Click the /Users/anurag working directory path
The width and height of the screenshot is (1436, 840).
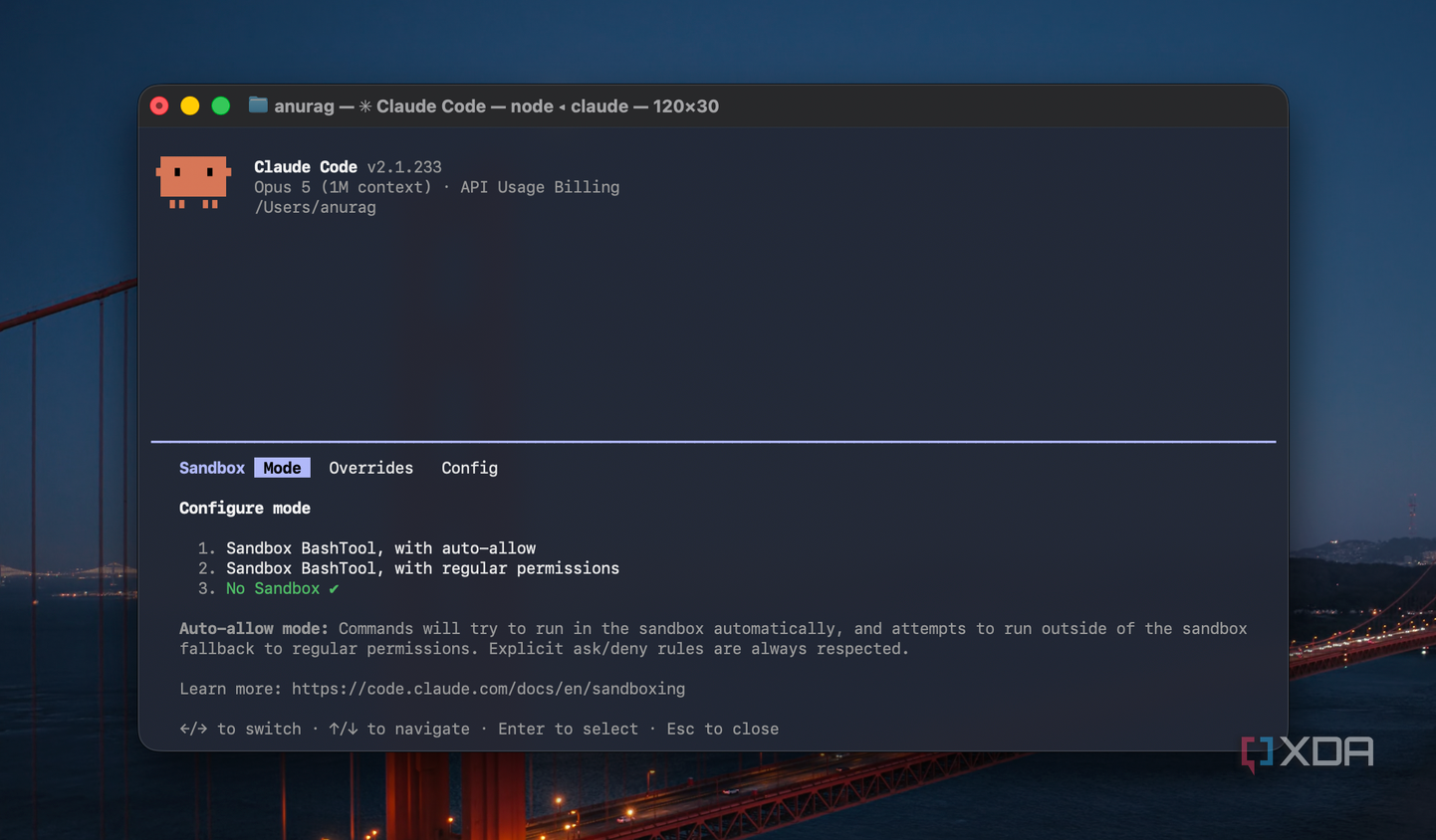[x=315, y=207]
